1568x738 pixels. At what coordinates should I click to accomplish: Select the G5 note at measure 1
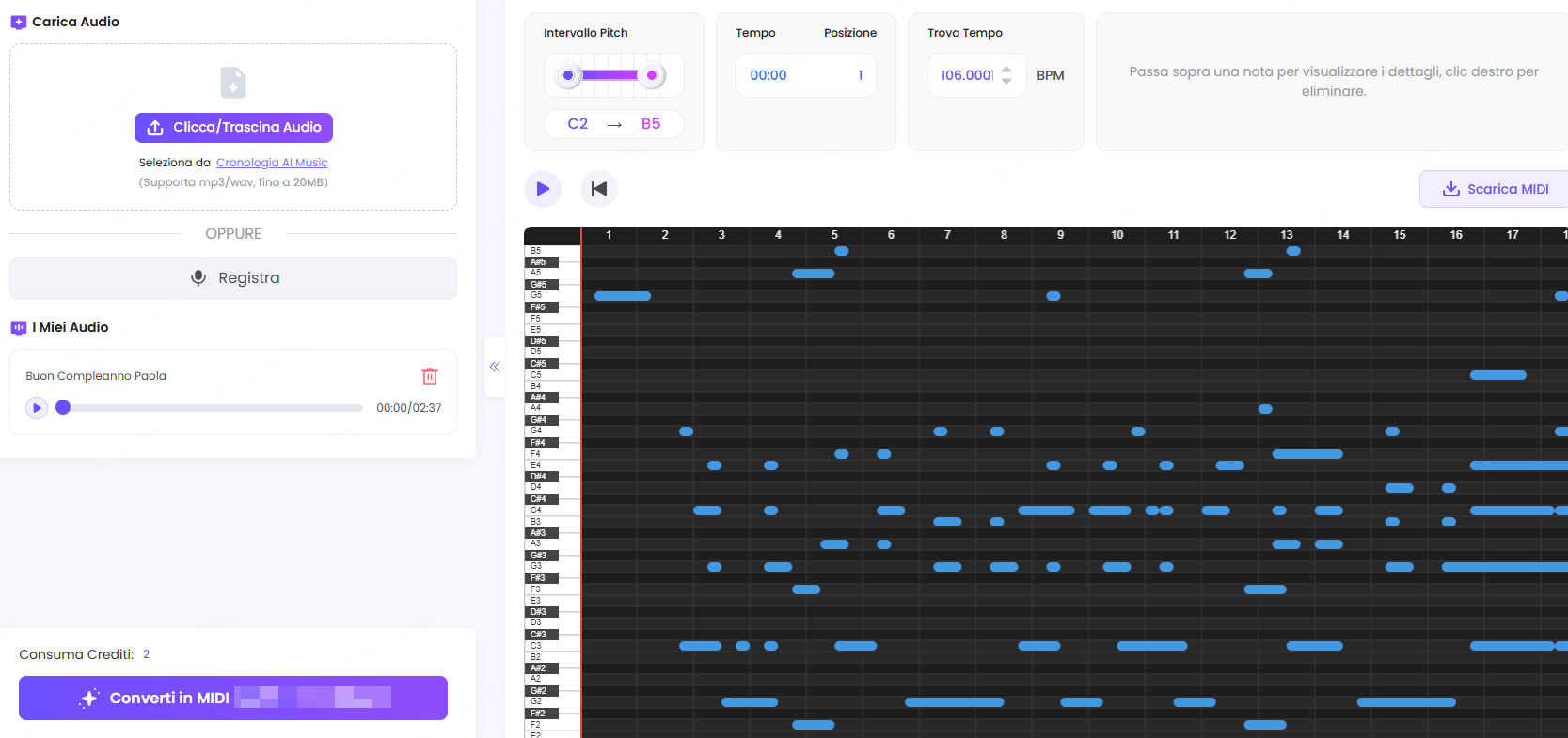(x=623, y=296)
